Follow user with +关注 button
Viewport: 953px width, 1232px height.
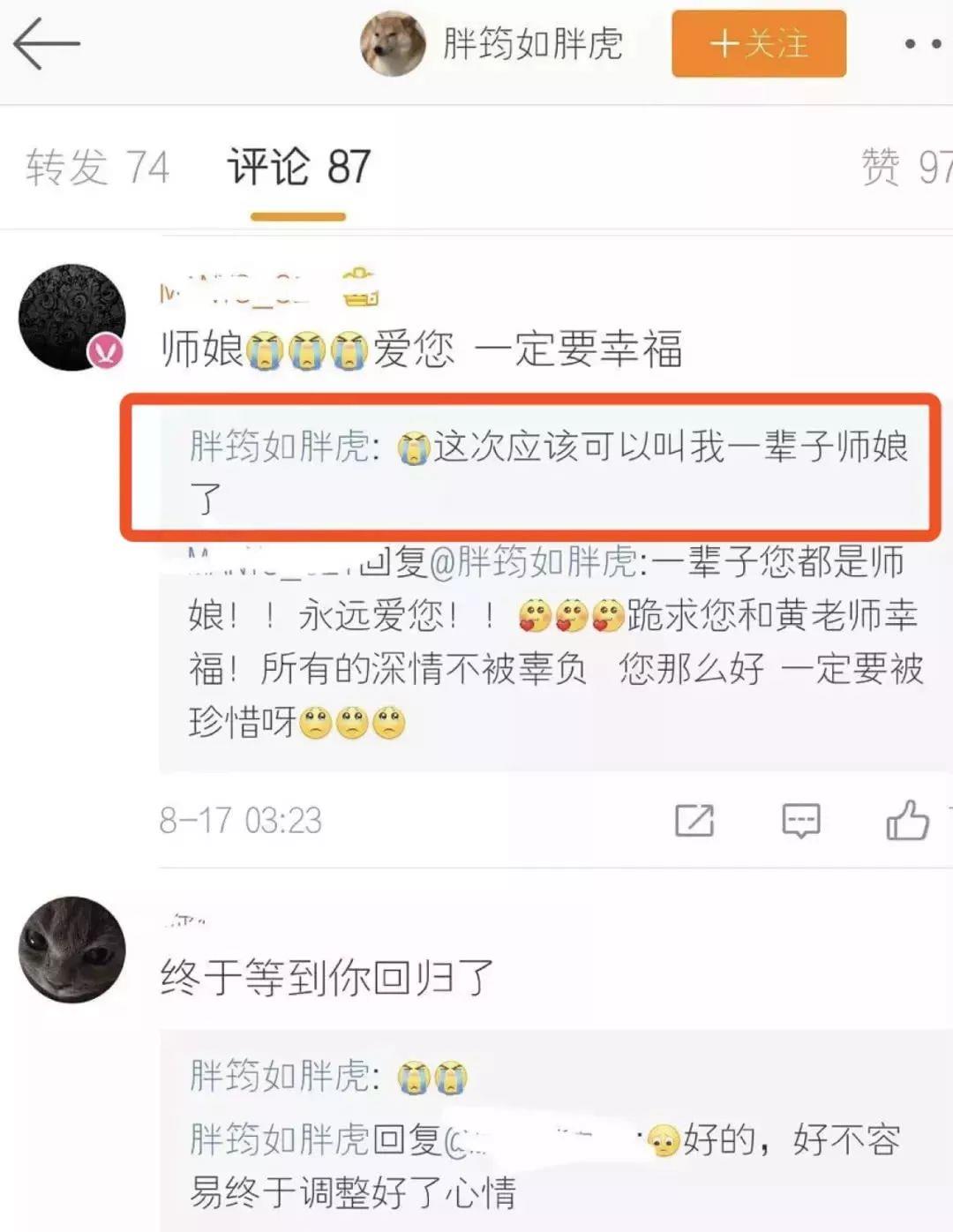(759, 43)
